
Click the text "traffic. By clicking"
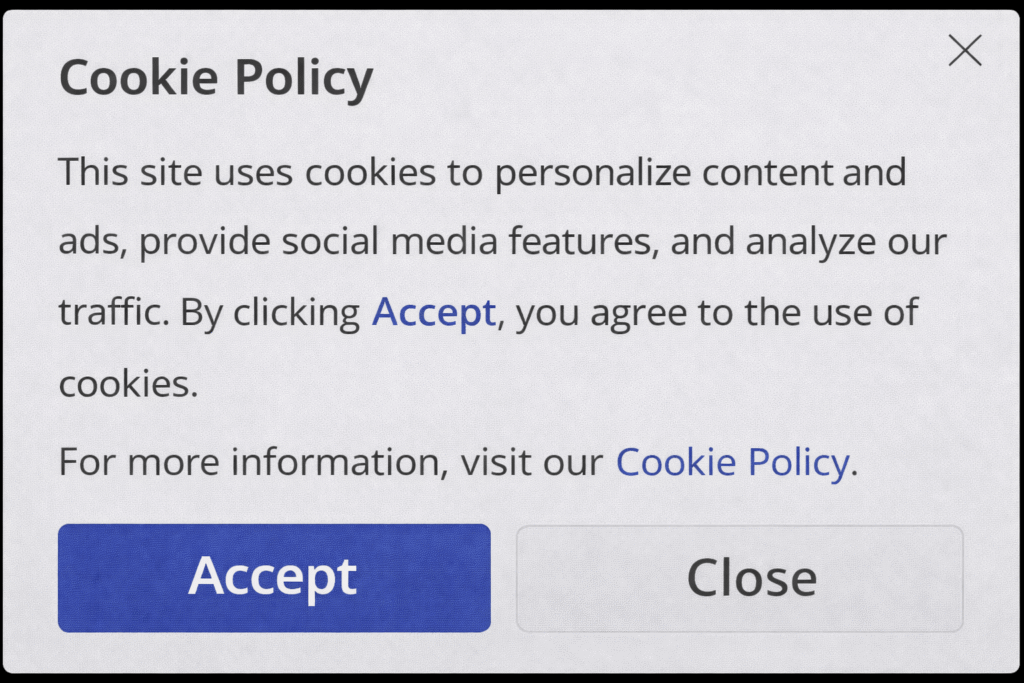click(209, 313)
